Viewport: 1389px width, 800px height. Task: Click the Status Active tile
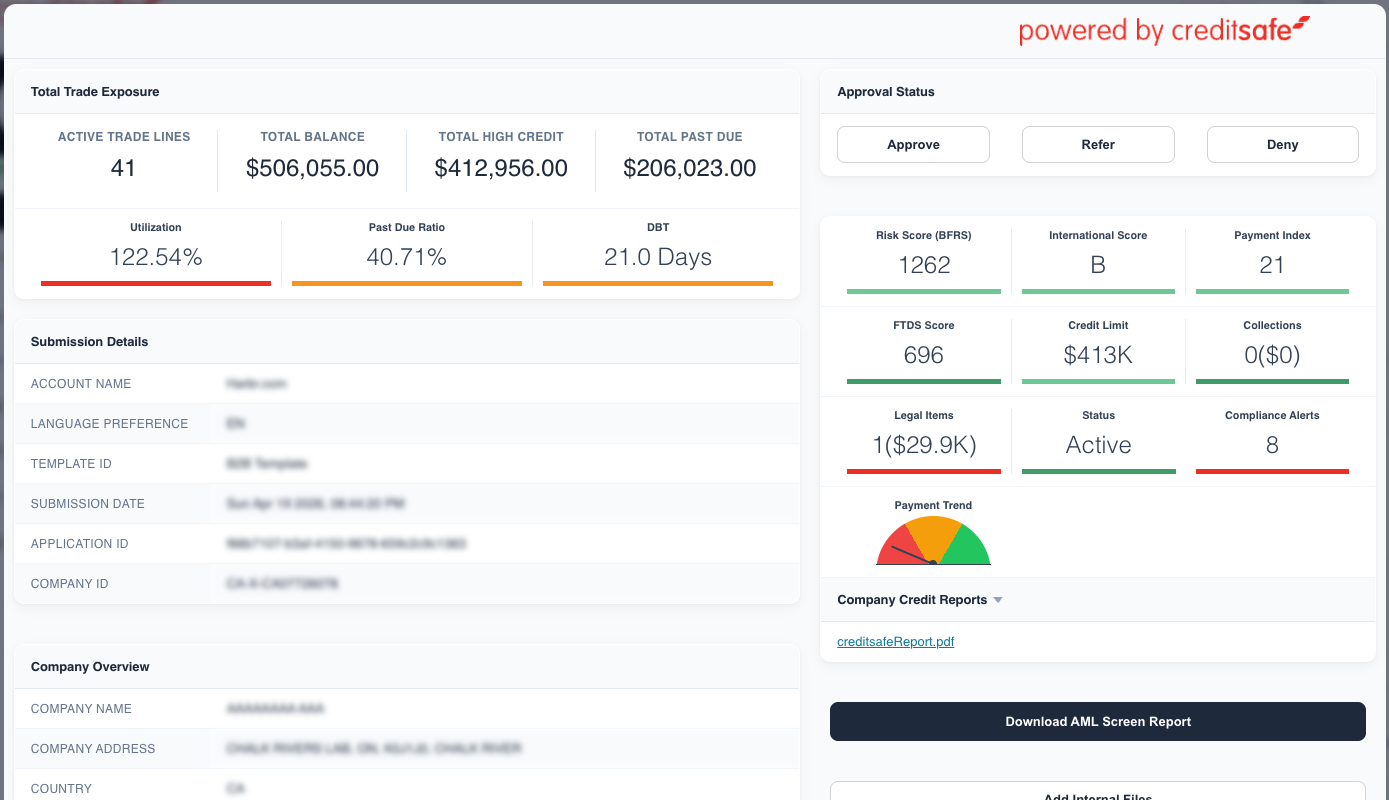[x=1097, y=437]
